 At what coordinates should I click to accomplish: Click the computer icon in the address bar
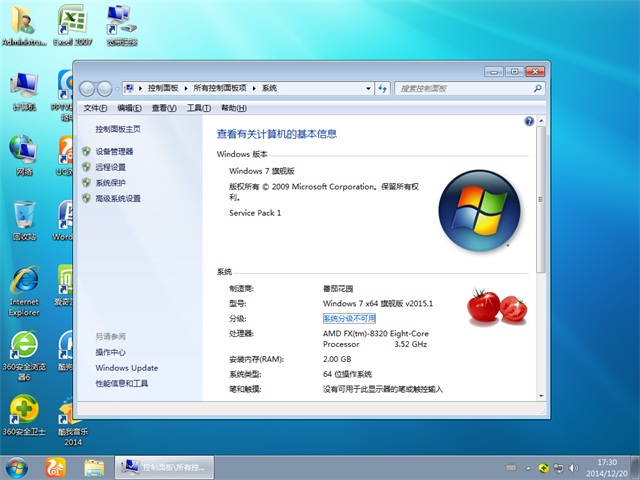click(130, 88)
